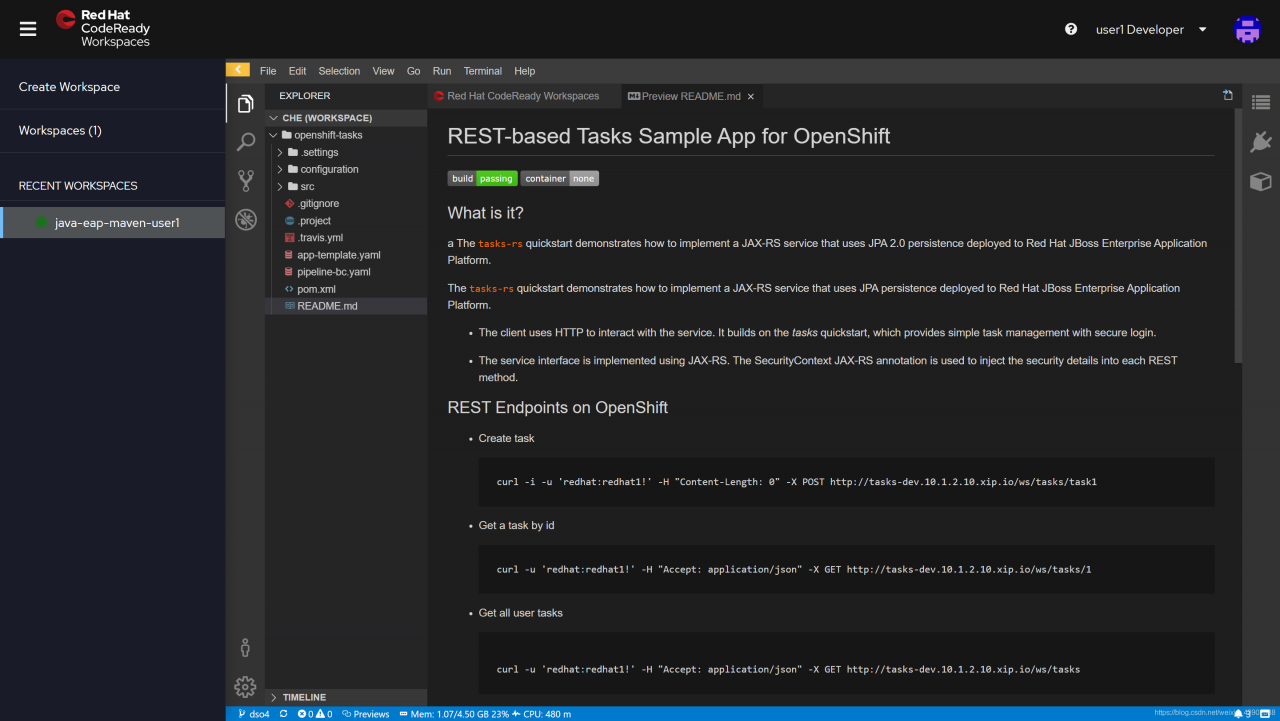Open the help question mark icon
The height and width of the screenshot is (721, 1280).
coord(1071,29)
